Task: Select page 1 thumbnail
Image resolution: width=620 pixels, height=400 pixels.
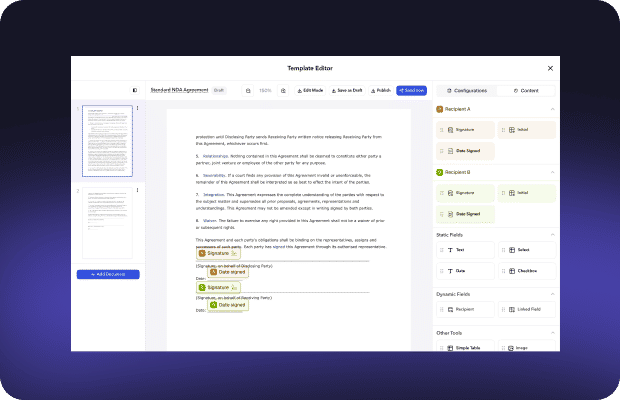Action: coord(108,141)
